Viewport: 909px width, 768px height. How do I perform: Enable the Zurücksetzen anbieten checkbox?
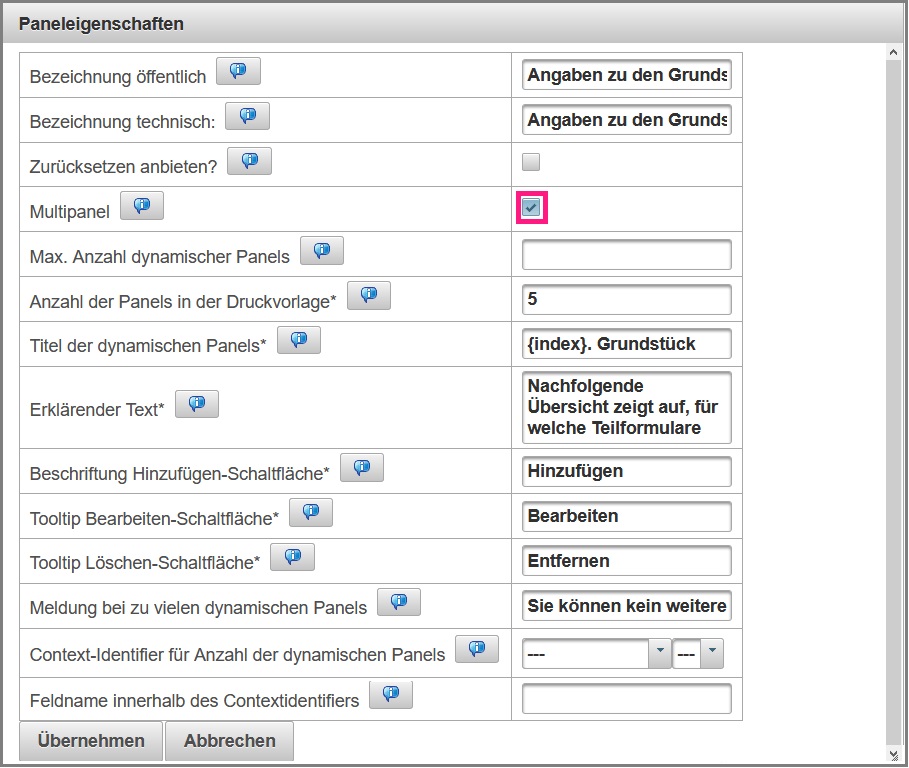531,162
